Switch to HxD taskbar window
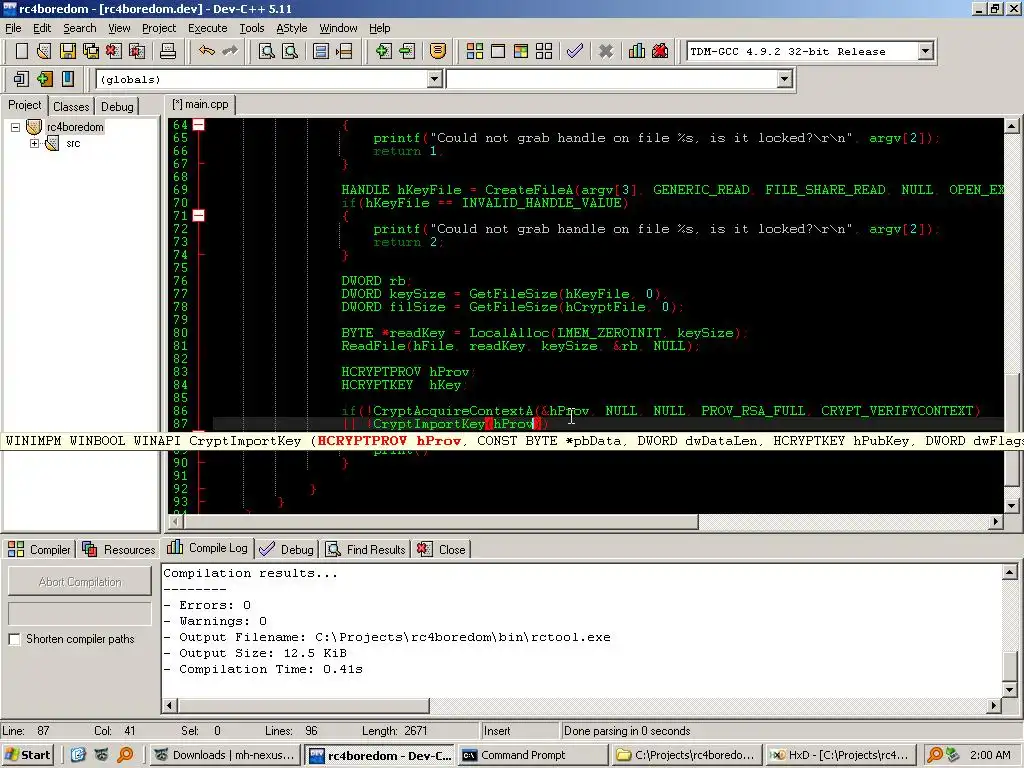The height and width of the screenshot is (768, 1024). point(840,755)
